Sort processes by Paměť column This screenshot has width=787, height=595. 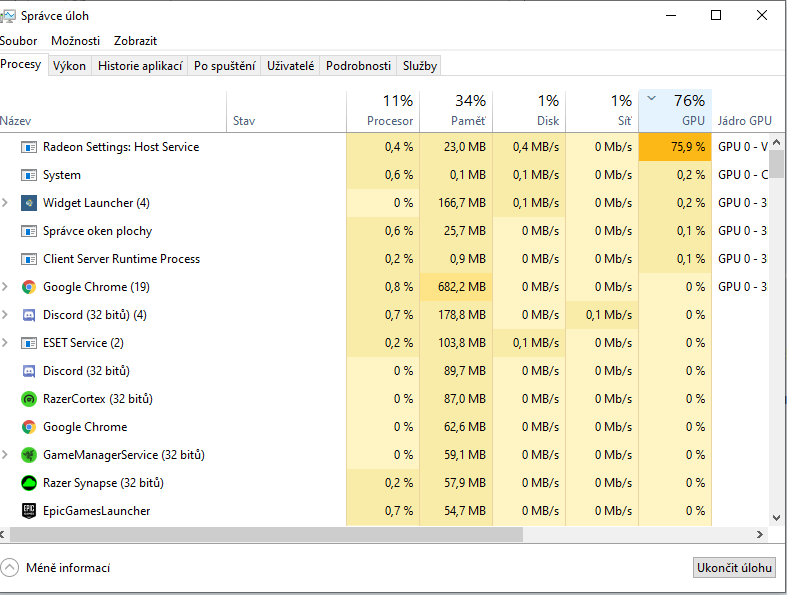pyautogui.click(x=456, y=110)
